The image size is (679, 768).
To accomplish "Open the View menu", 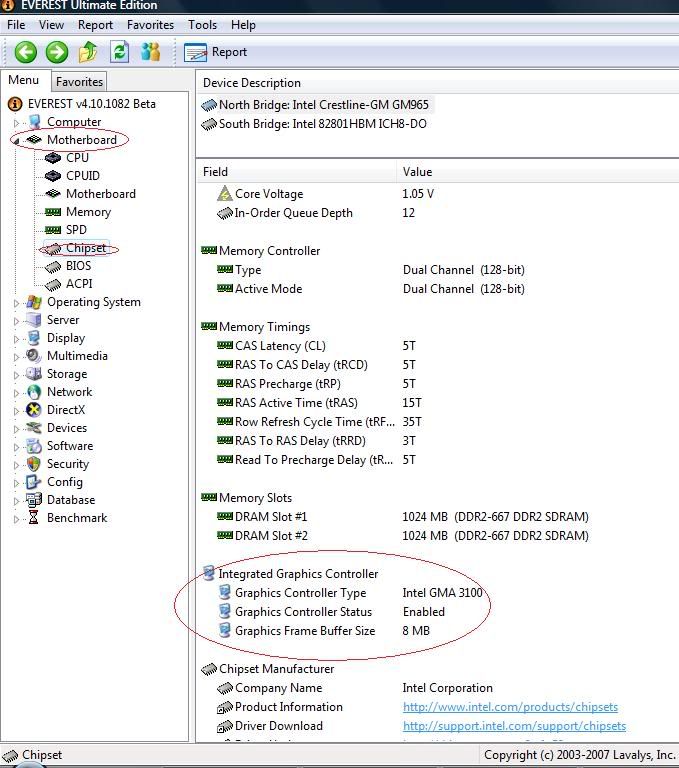I will [51, 25].
